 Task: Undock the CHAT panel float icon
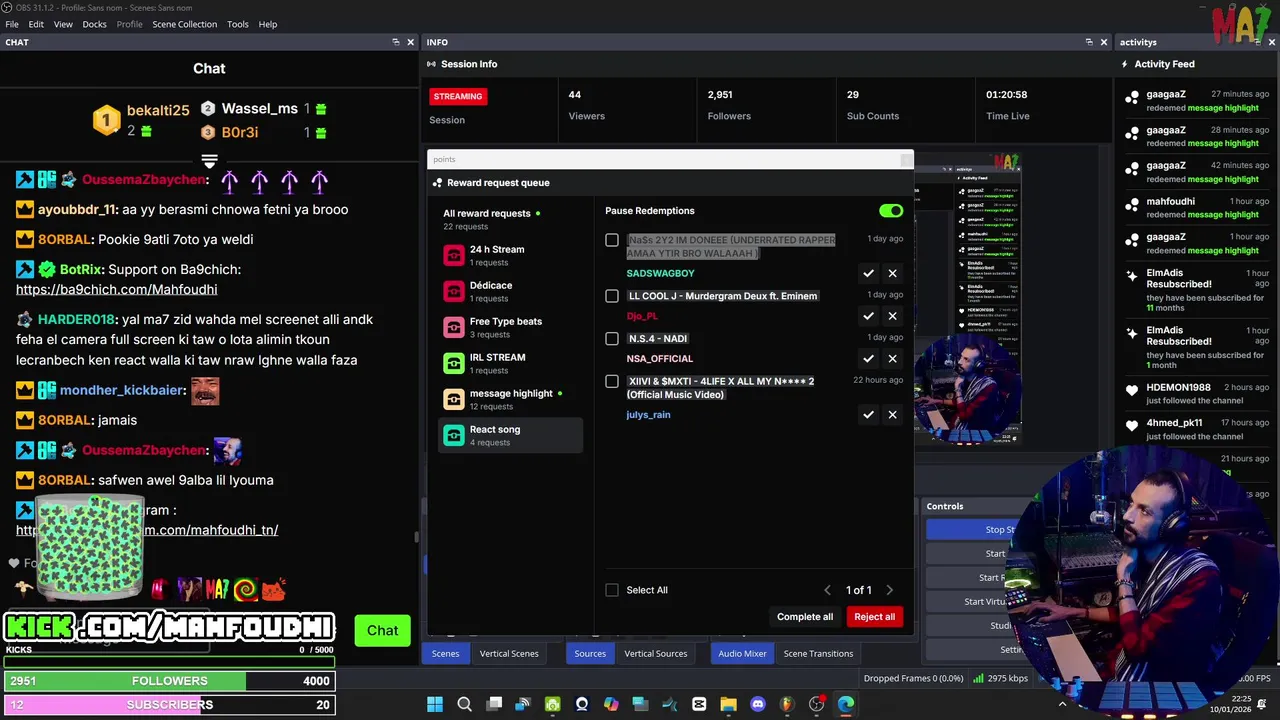[396, 42]
